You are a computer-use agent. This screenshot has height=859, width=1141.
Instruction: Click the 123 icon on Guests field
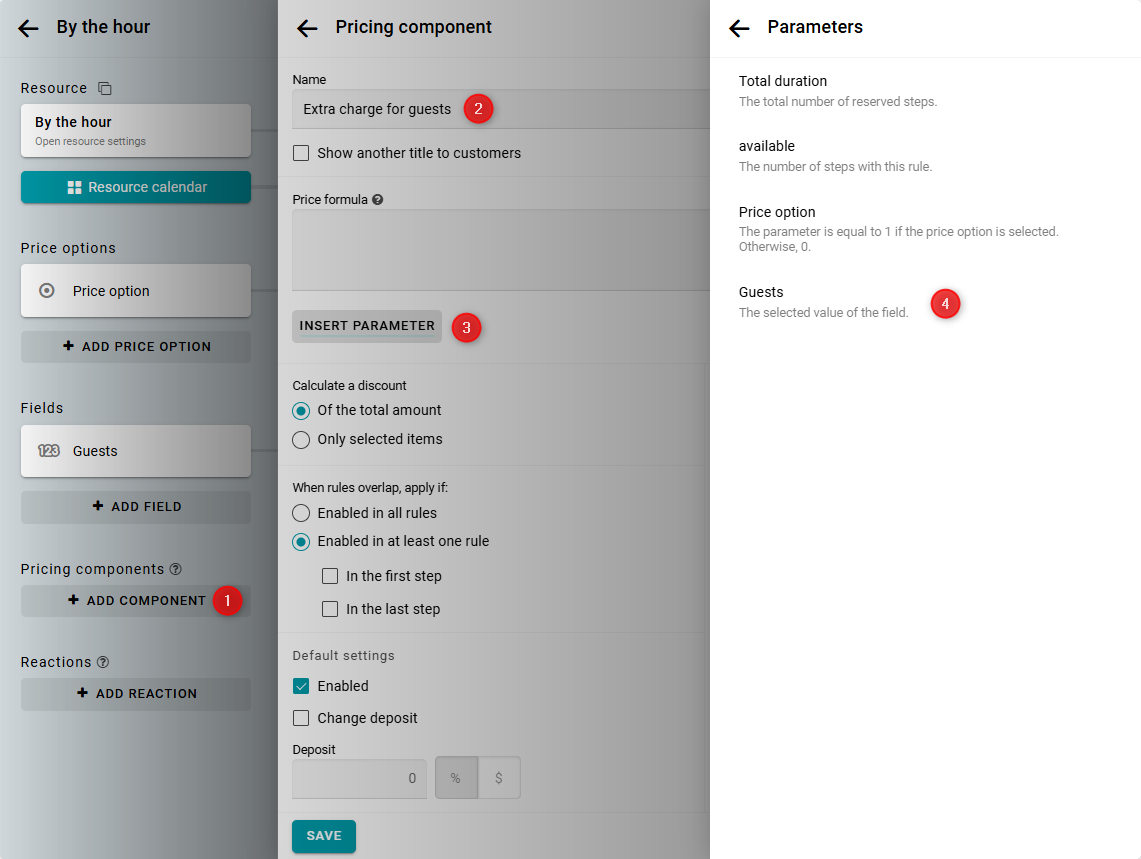(48, 451)
